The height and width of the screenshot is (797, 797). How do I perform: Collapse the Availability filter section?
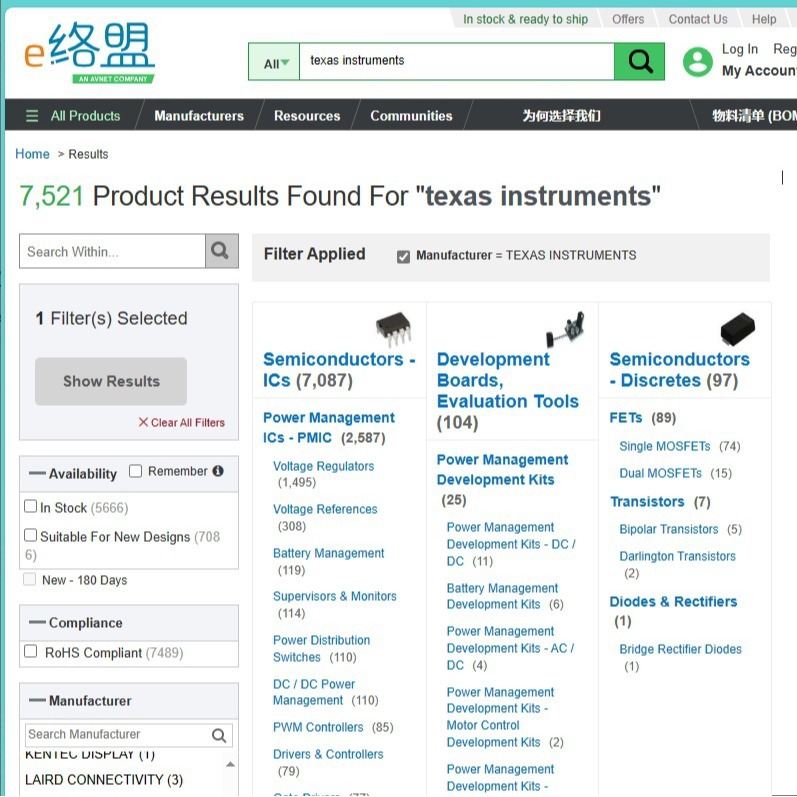[37, 474]
